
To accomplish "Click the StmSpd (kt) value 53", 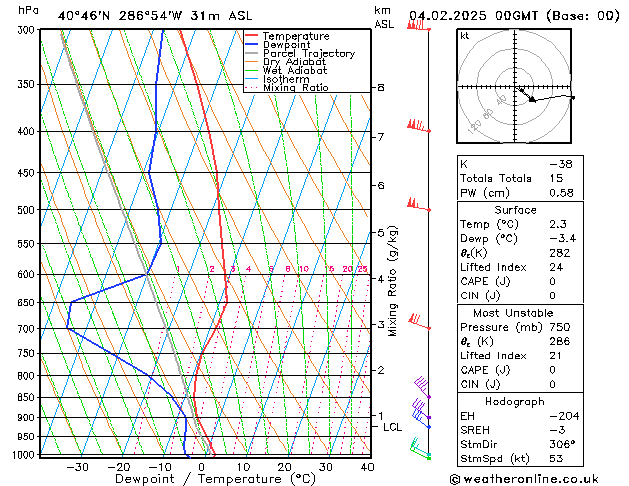I will coord(556,459).
